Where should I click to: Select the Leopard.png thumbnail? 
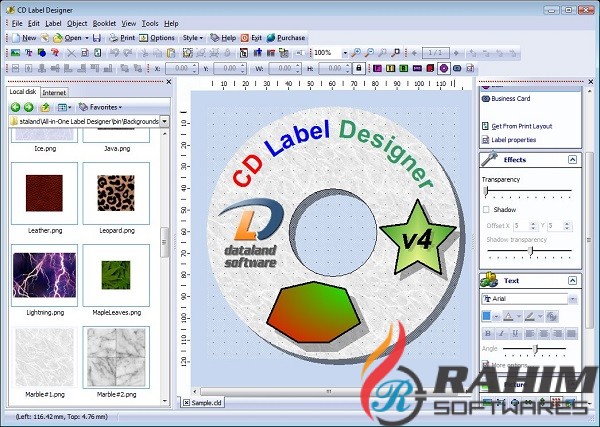(116, 193)
